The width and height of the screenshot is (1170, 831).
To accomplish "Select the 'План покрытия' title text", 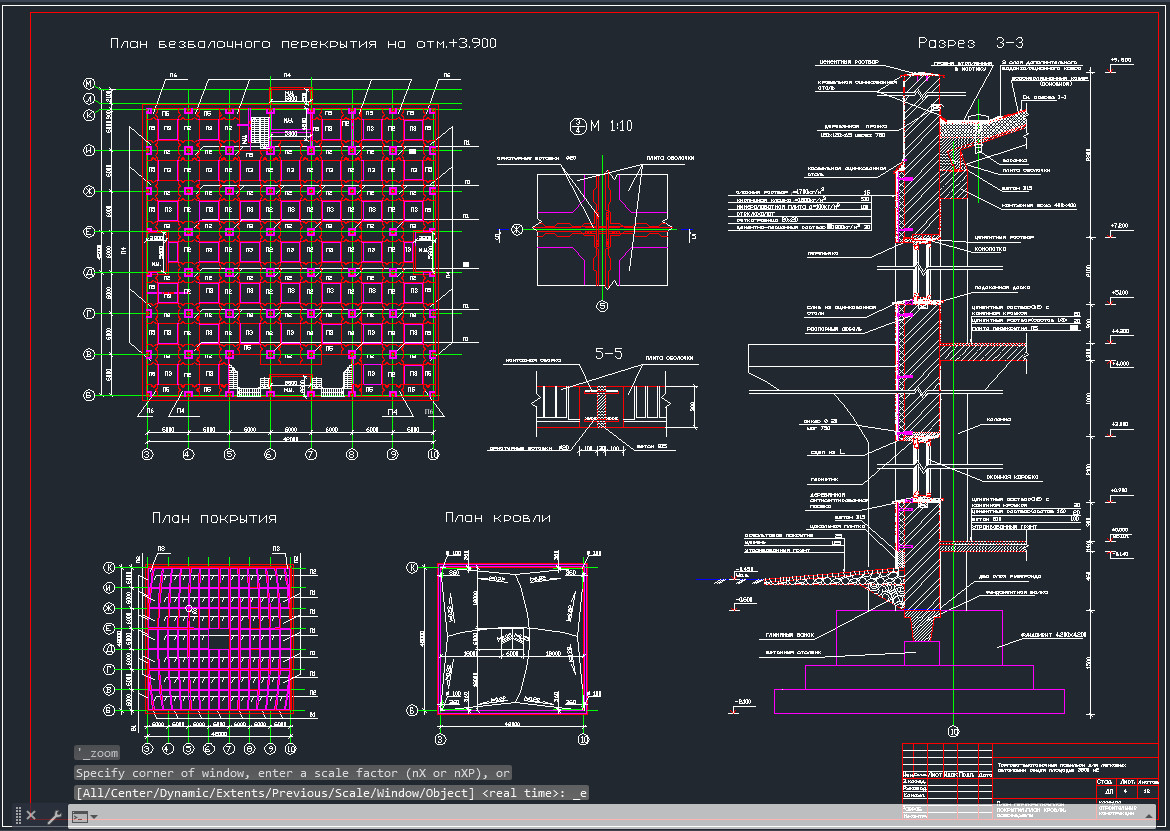I will [x=214, y=518].
